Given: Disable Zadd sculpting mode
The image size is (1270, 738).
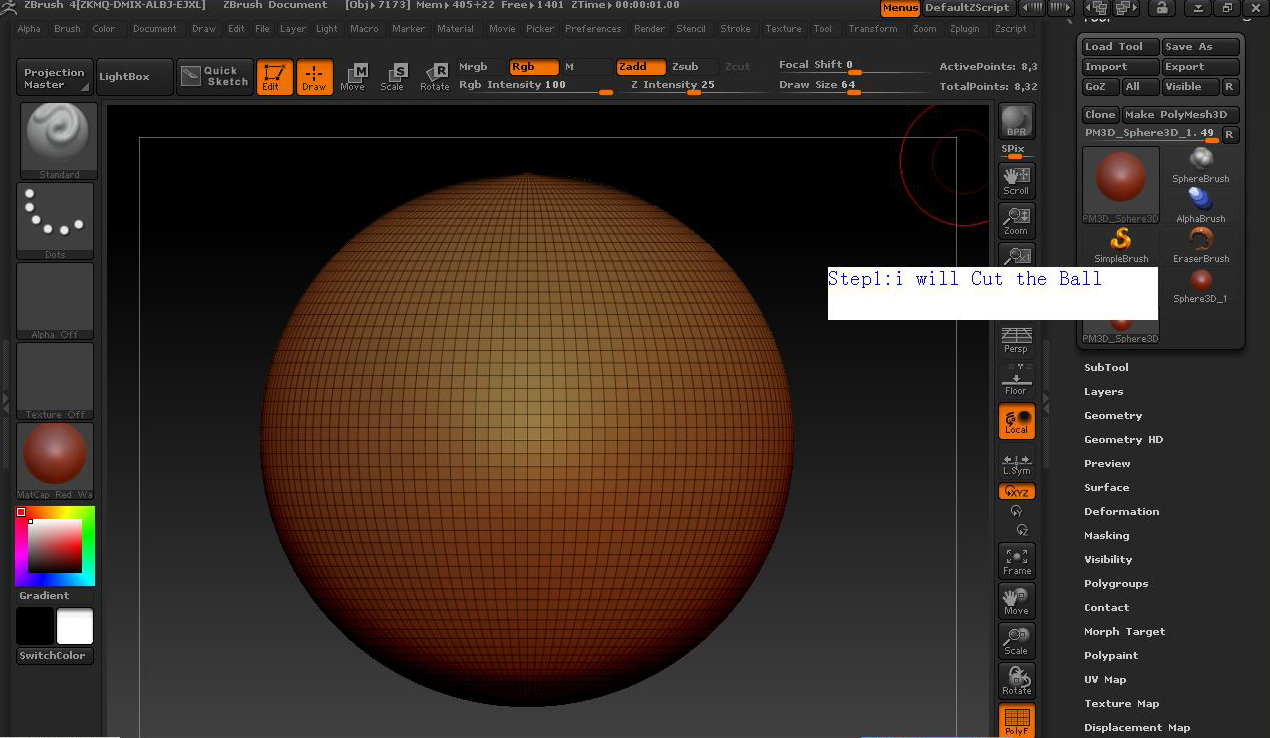Looking at the screenshot, I should point(640,67).
